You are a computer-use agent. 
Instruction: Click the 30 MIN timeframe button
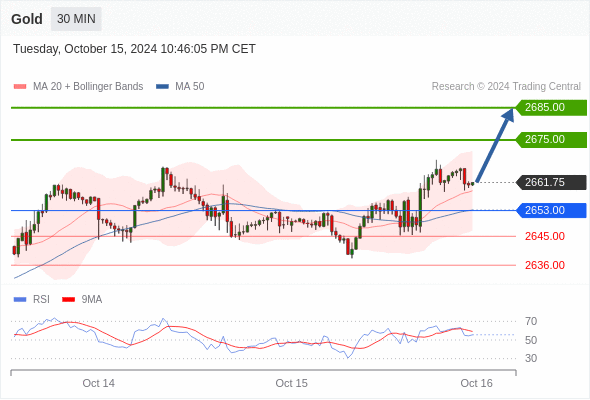click(76, 19)
